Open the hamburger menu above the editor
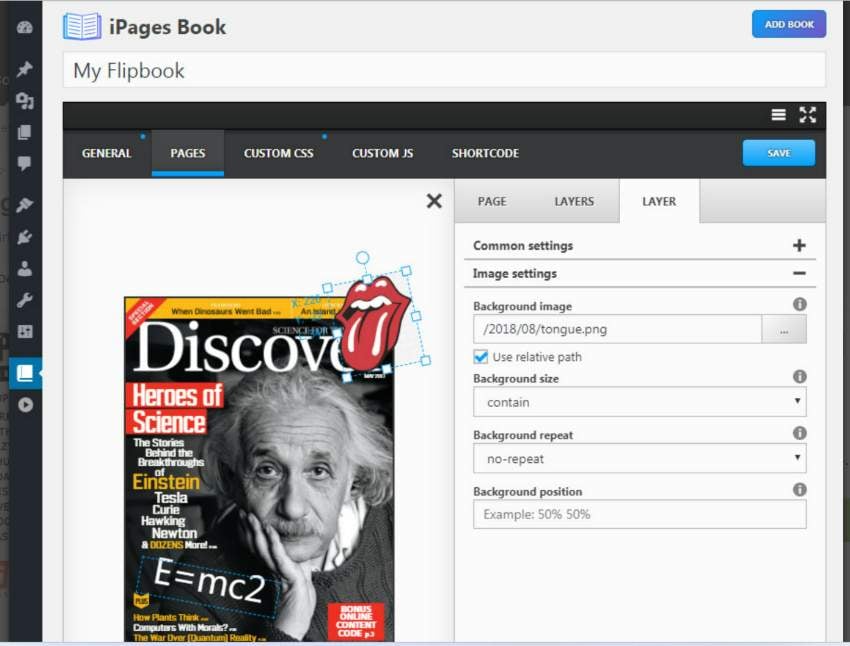The image size is (850, 646). [778, 115]
